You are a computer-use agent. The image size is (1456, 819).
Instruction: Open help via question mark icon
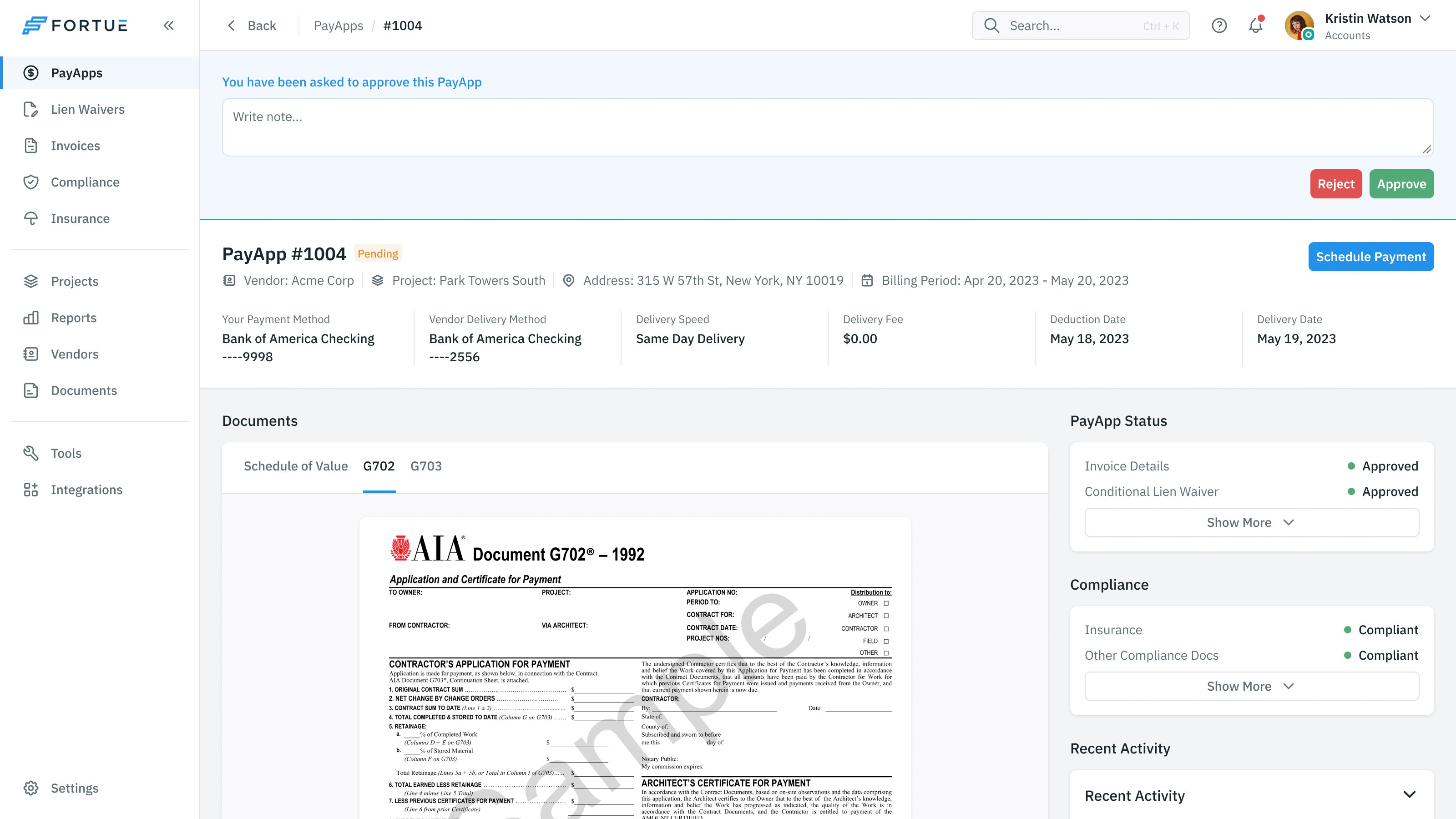pyautogui.click(x=1219, y=25)
